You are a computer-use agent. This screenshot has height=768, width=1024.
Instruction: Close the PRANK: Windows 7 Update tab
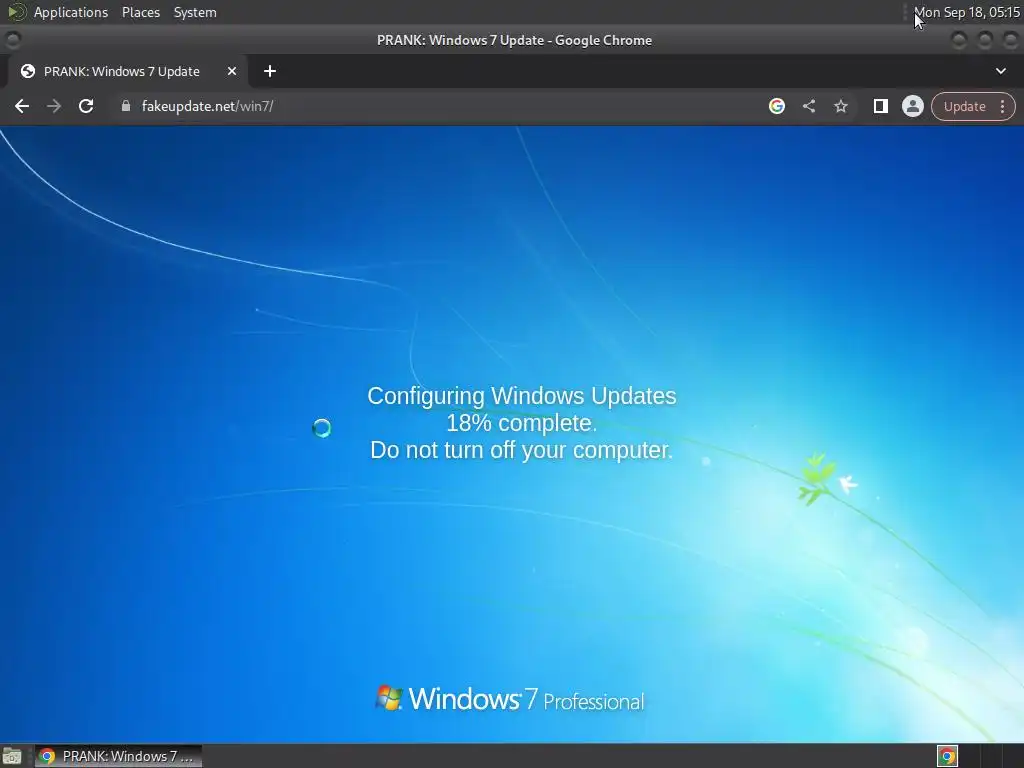pos(232,71)
